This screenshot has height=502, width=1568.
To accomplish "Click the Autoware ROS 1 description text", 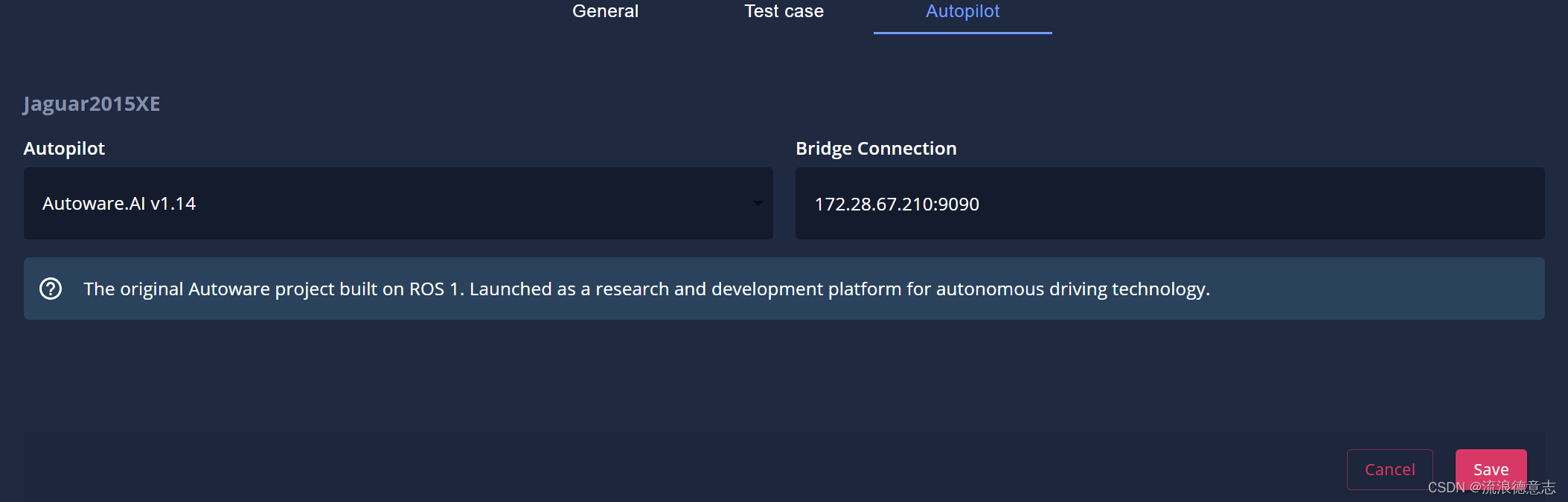I will coord(647,289).
